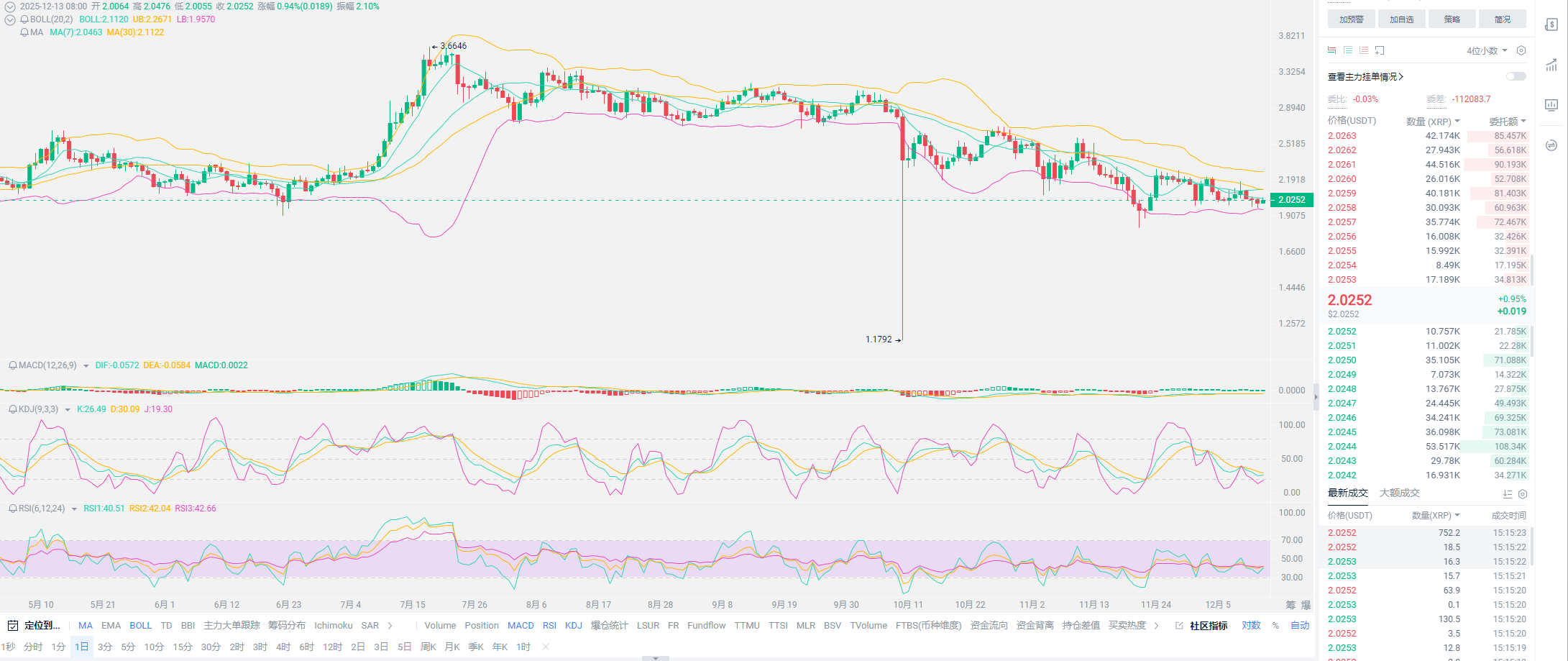Click the current price marker 2.0252 on price axis
The height and width of the screenshot is (661, 1568).
pos(1291,200)
